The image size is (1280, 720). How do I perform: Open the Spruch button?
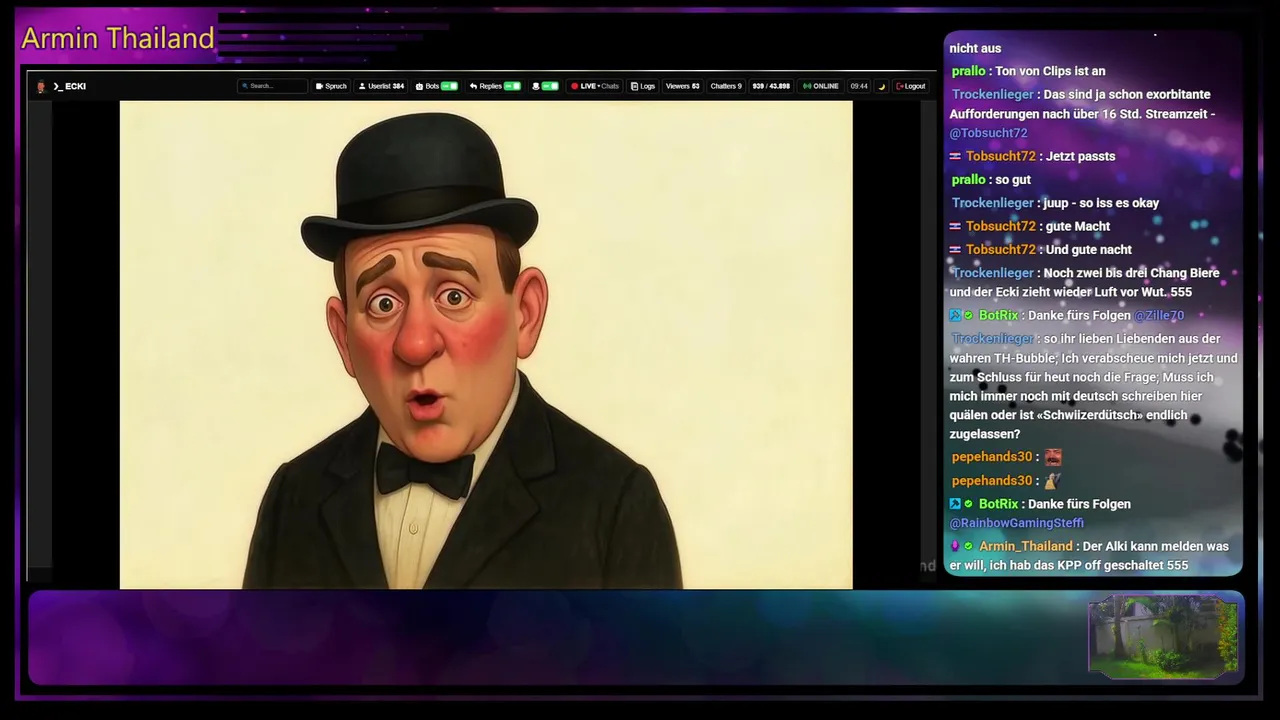(x=331, y=86)
